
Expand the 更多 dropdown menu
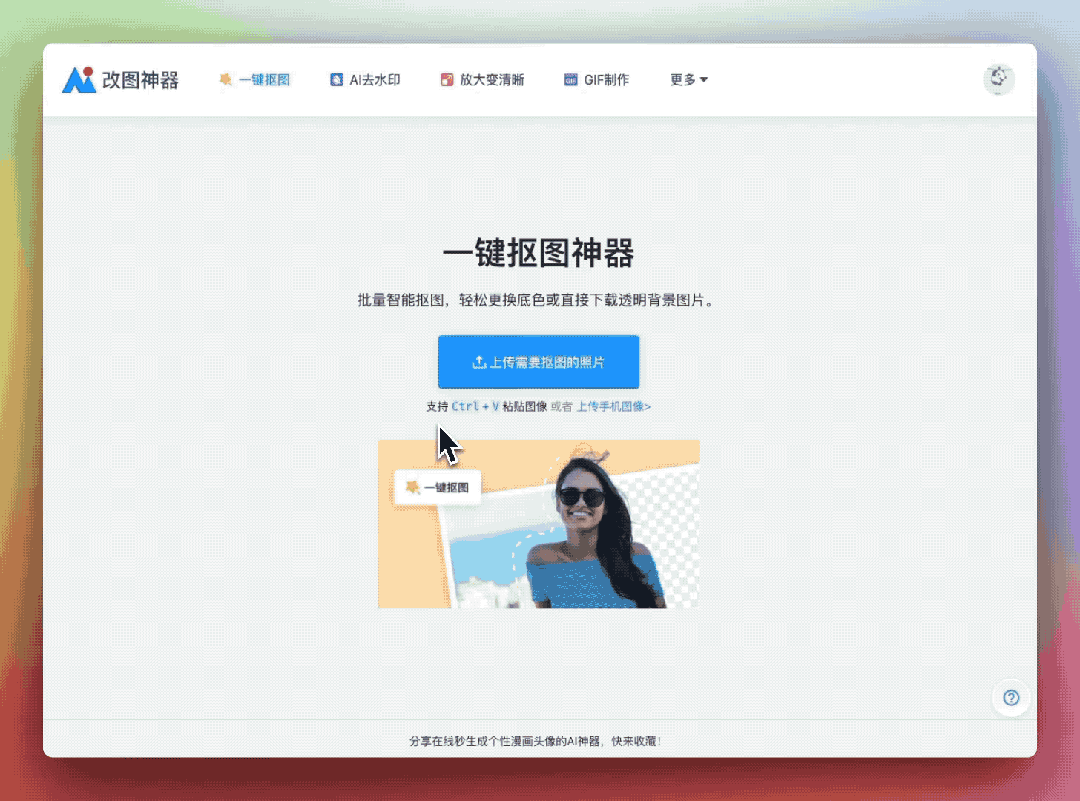tap(688, 79)
